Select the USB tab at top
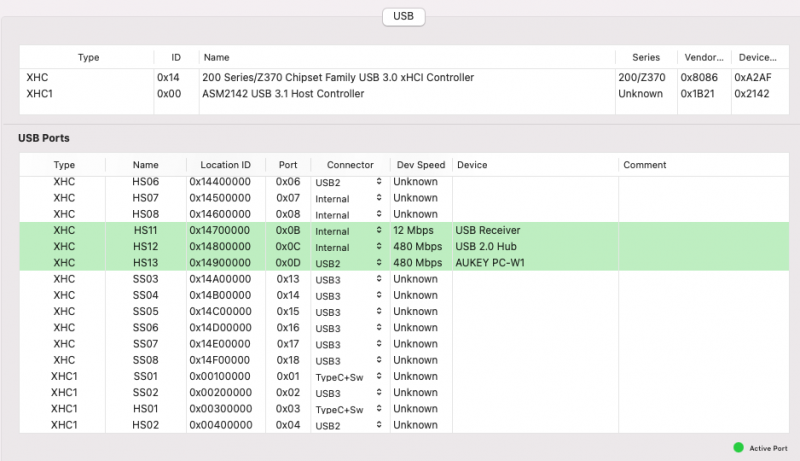800x461 pixels. (x=404, y=17)
